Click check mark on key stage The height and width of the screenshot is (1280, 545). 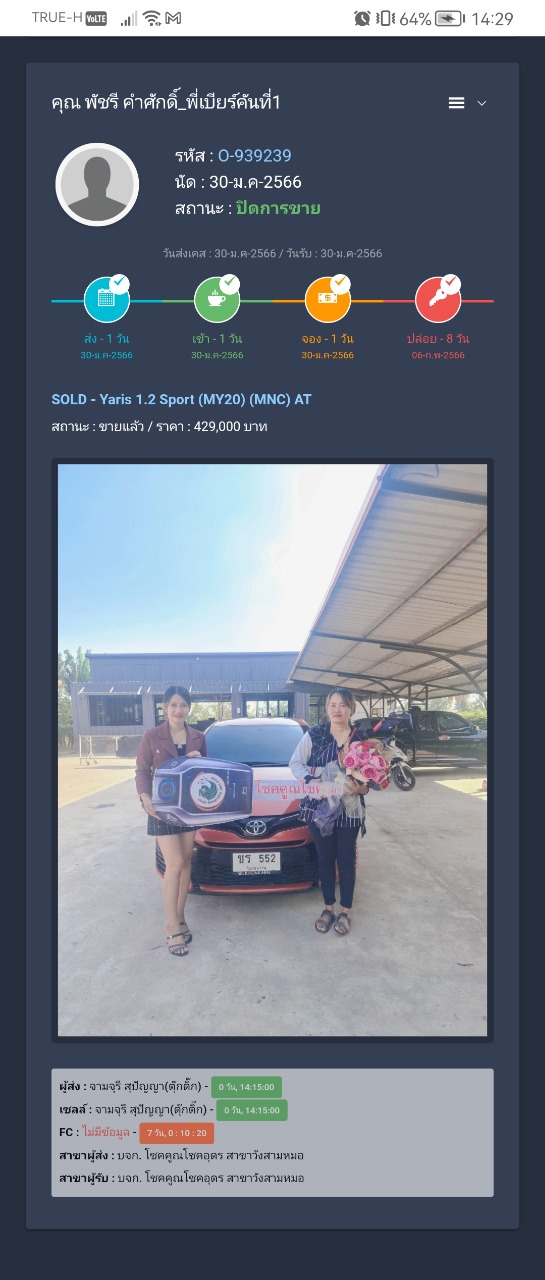451,283
